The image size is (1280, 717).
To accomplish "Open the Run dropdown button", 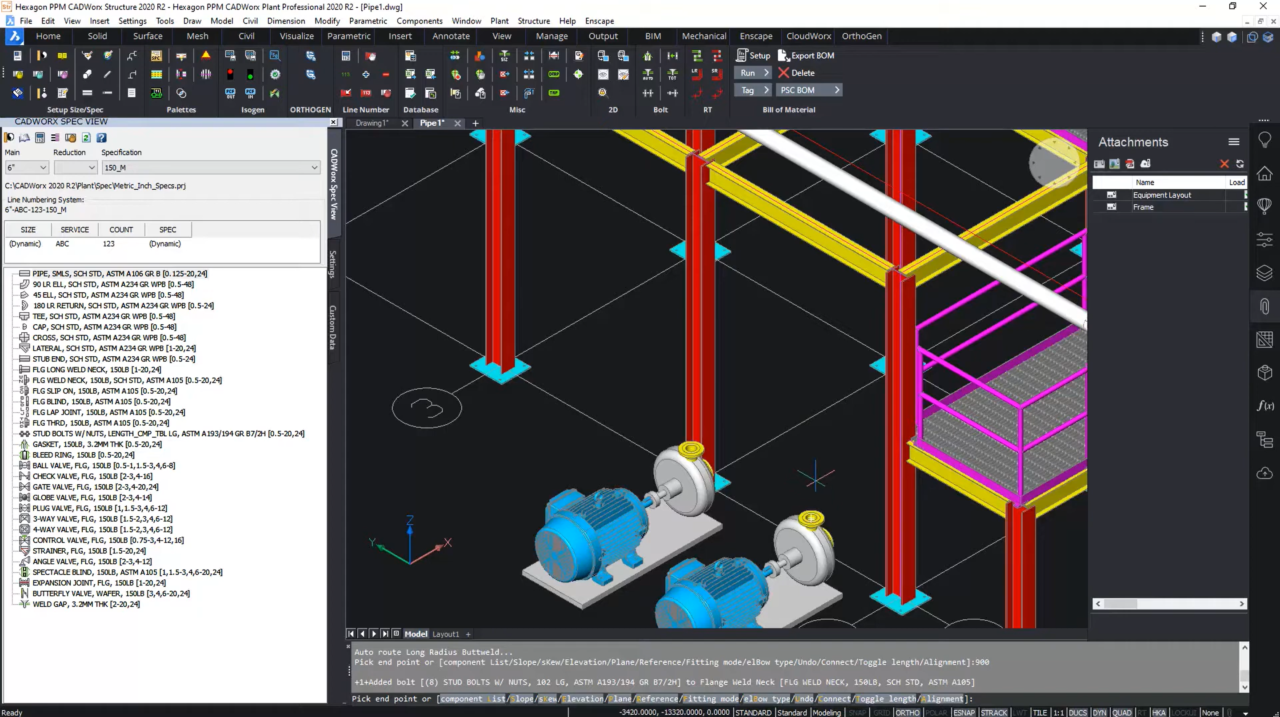I will click(x=753, y=73).
